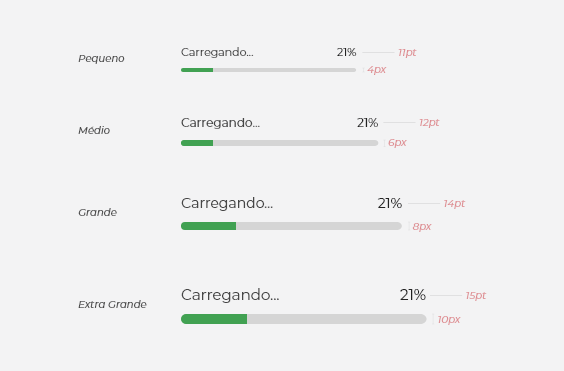Click the 21% value next to 12pt
564x371 pixels.
[367, 123]
